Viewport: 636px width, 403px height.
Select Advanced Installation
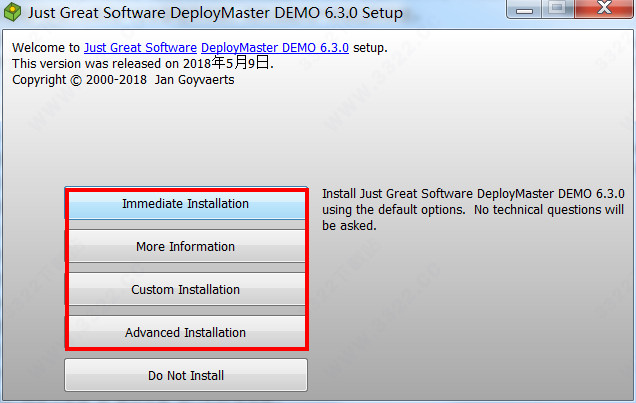click(186, 332)
